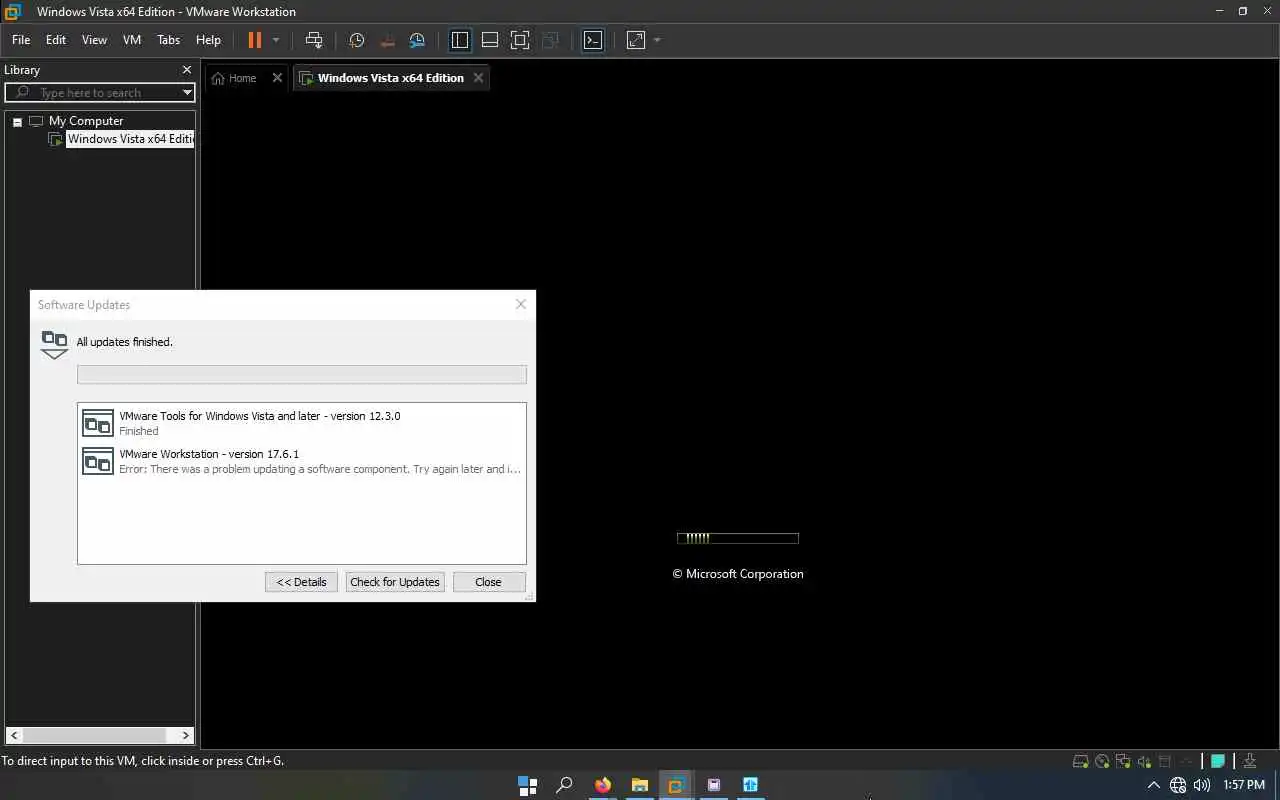
Task: Click the VMware Workstation update item icon
Action: tap(98, 461)
